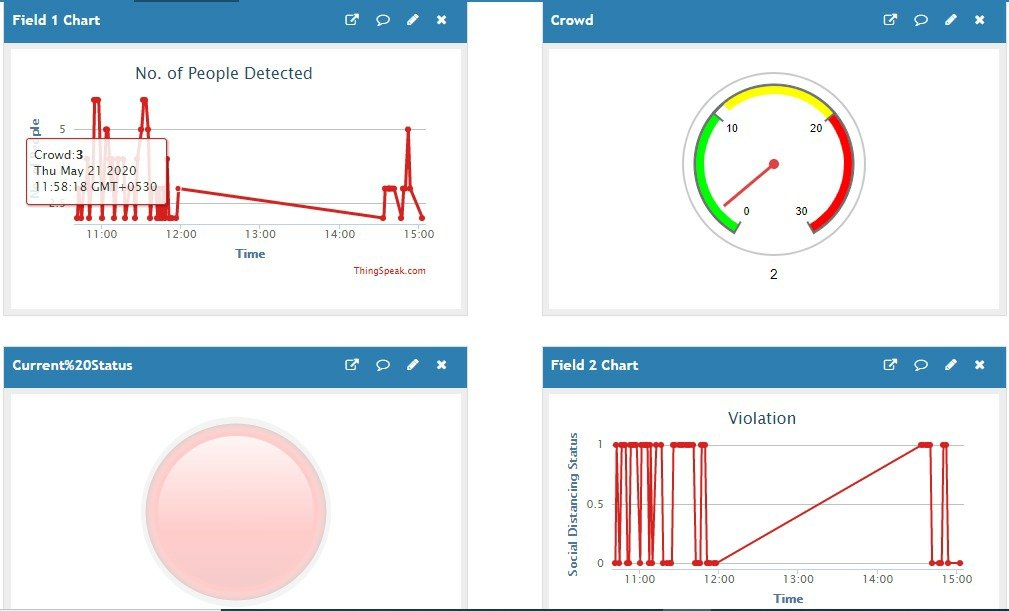Follow the ThingSpeak.com link
Screen dimensions: 1009x611
pyautogui.click(x=389, y=270)
